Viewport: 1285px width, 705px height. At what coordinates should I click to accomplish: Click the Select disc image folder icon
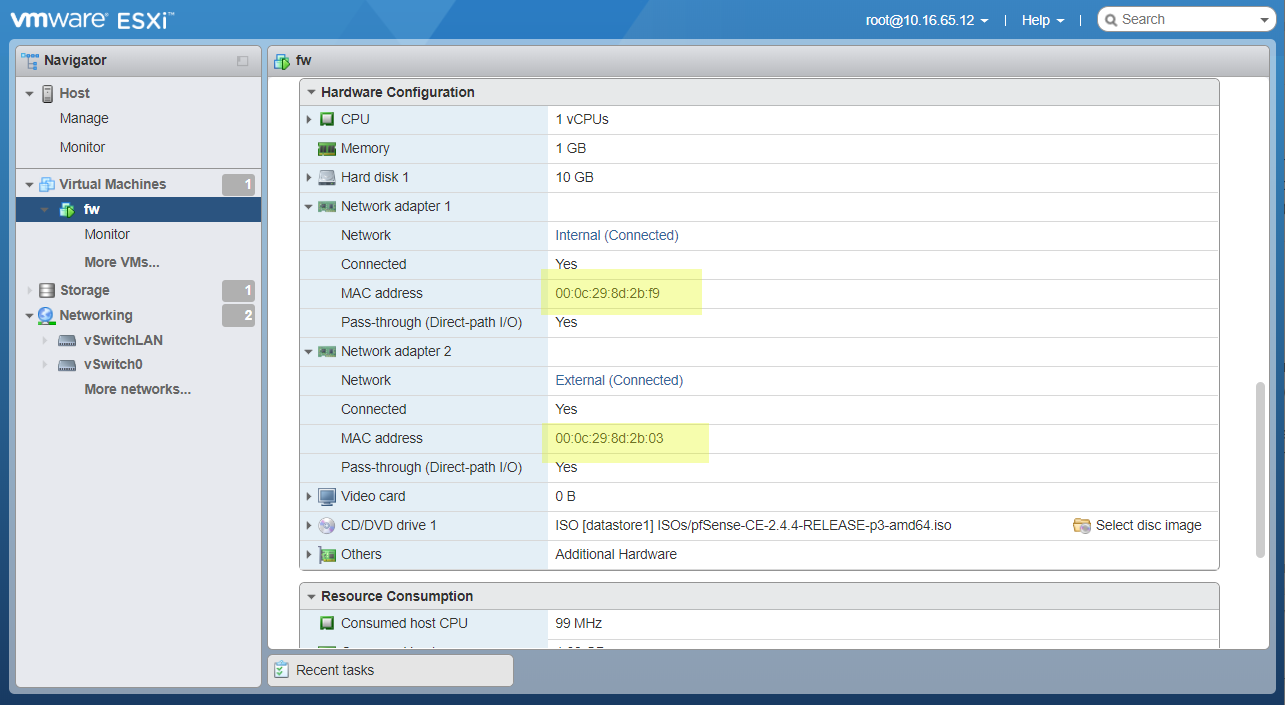[1081, 525]
